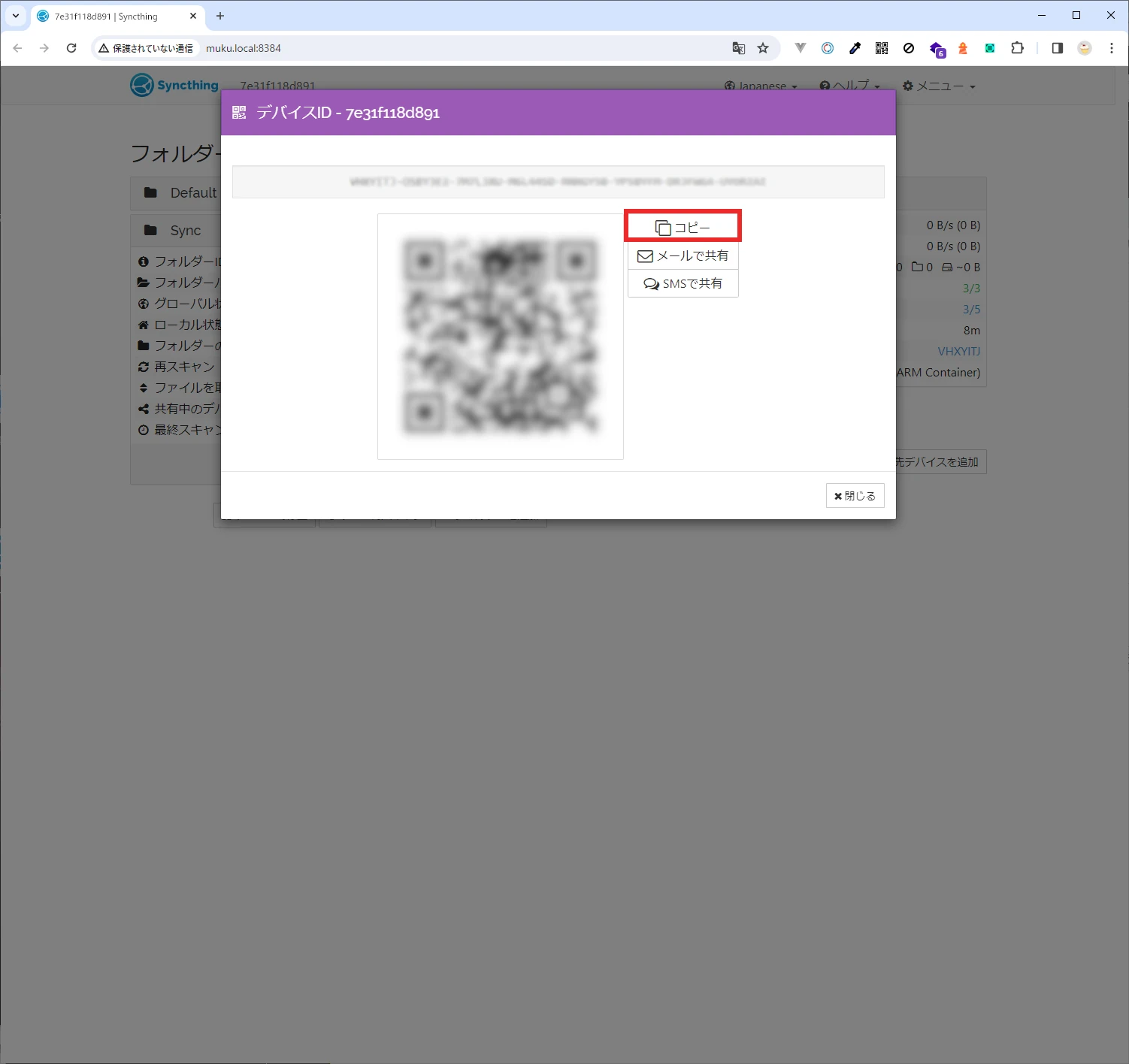Click the VHXYITJ device link
This screenshot has height=1064, width=1129.
click(x=958, y=351)
